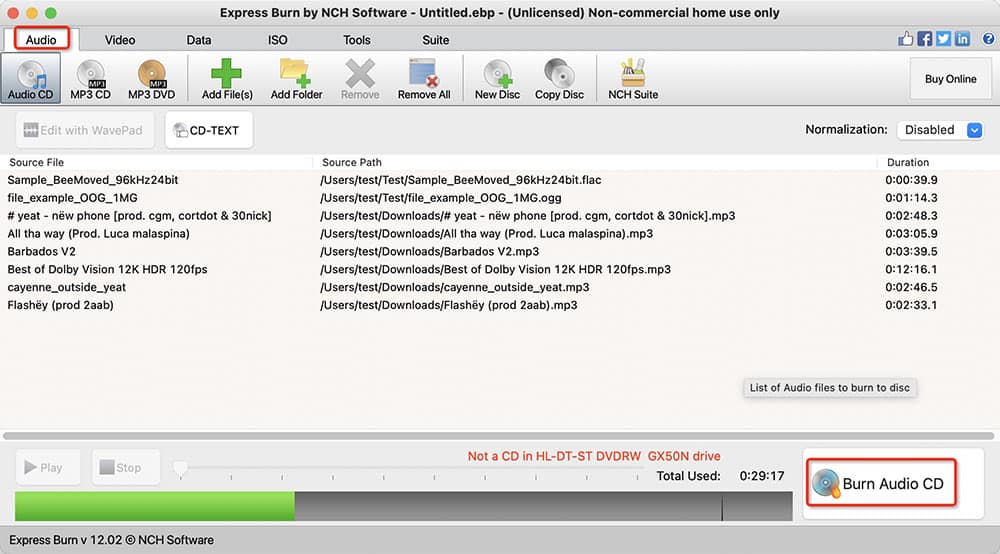
Task: Click the Total Used 0:29:17 value
Action: pos(761,476)
